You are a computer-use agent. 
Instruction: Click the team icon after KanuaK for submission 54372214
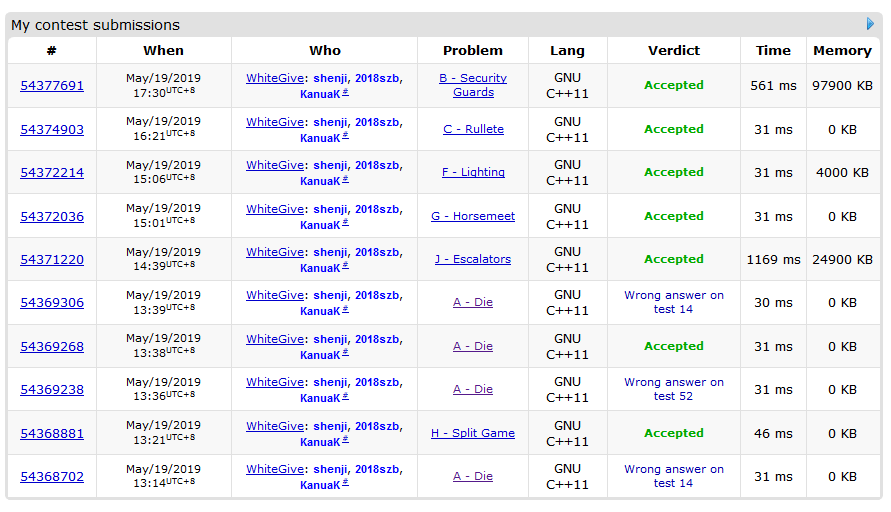coord(346,180)
